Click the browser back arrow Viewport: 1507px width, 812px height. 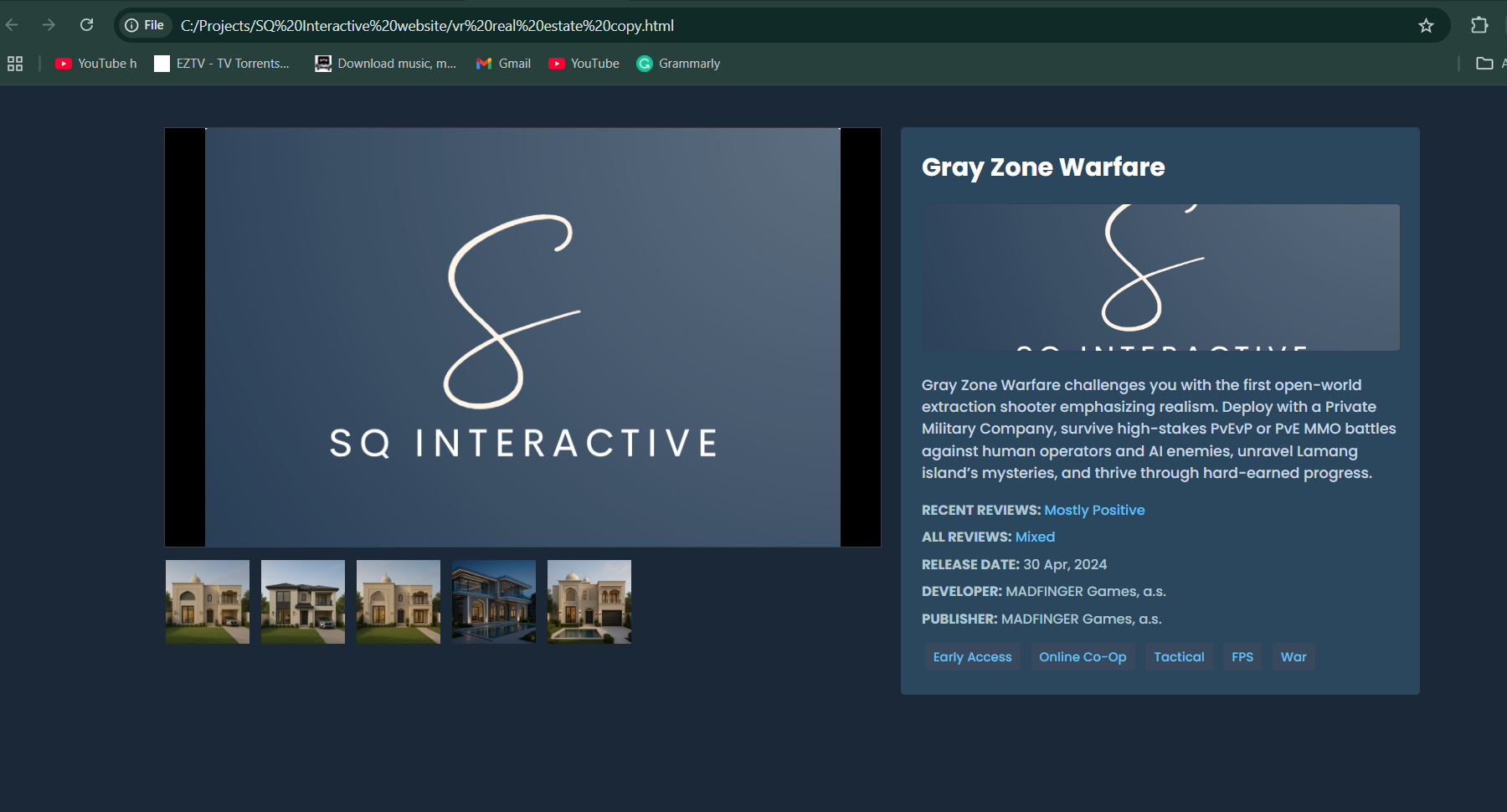[x=12, y=25]
